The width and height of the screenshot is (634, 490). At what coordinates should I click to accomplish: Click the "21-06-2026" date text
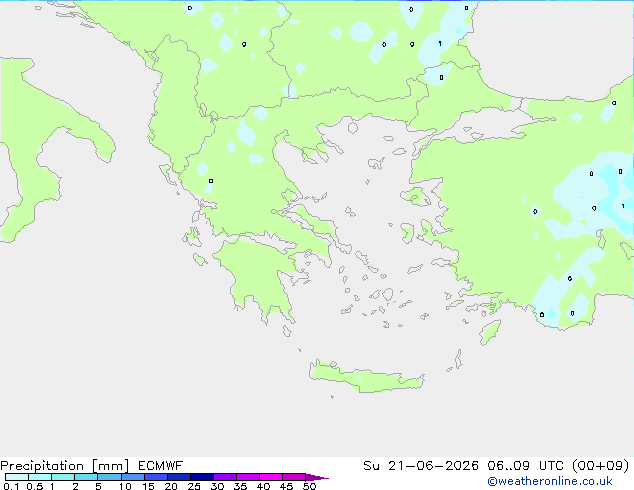(x=433, y=466)
